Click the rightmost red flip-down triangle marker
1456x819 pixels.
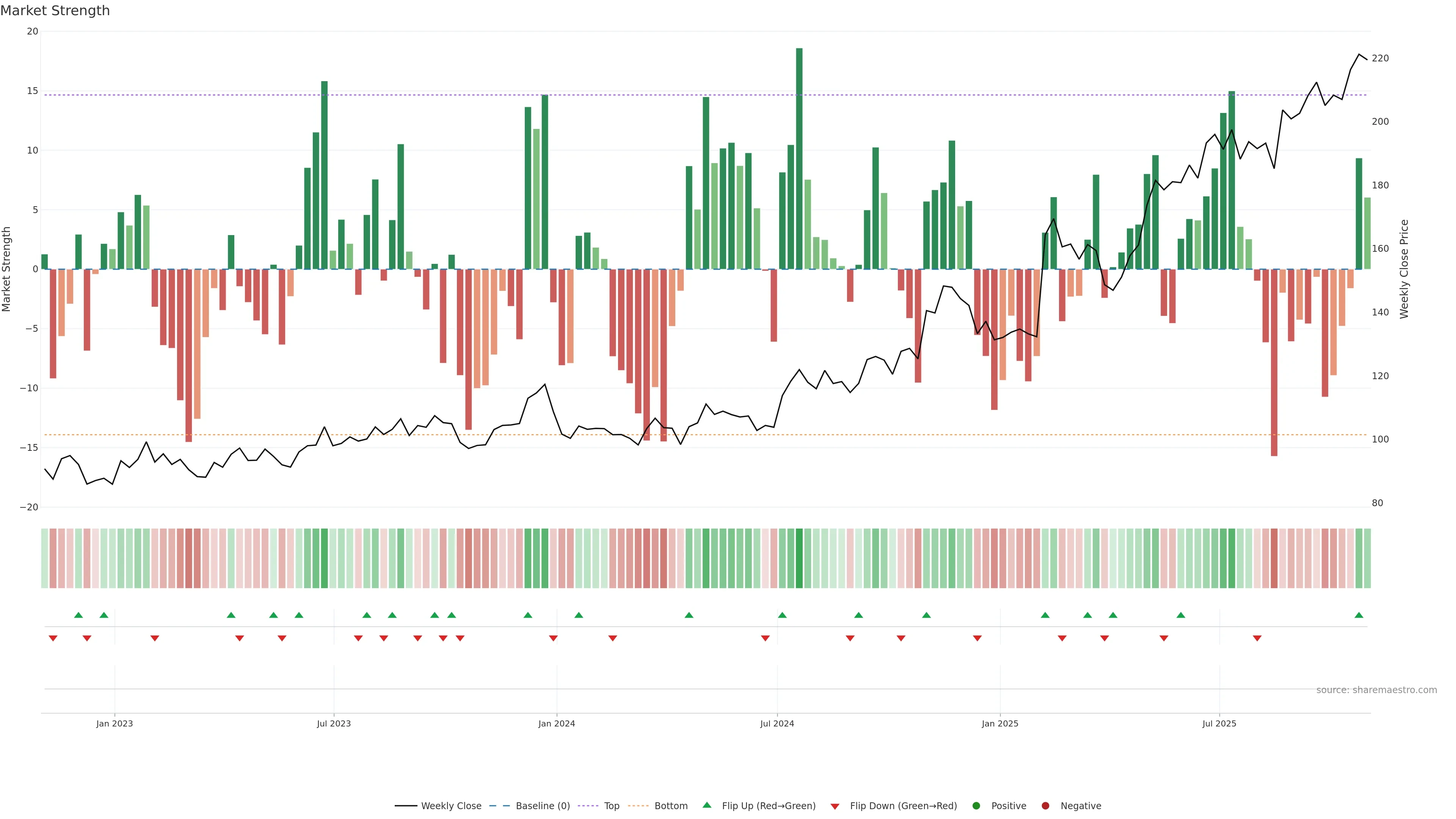coord(1257,638)
